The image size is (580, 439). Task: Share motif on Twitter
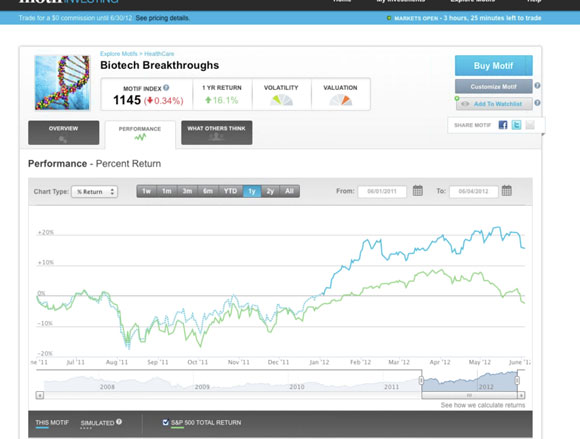[516, 125]
